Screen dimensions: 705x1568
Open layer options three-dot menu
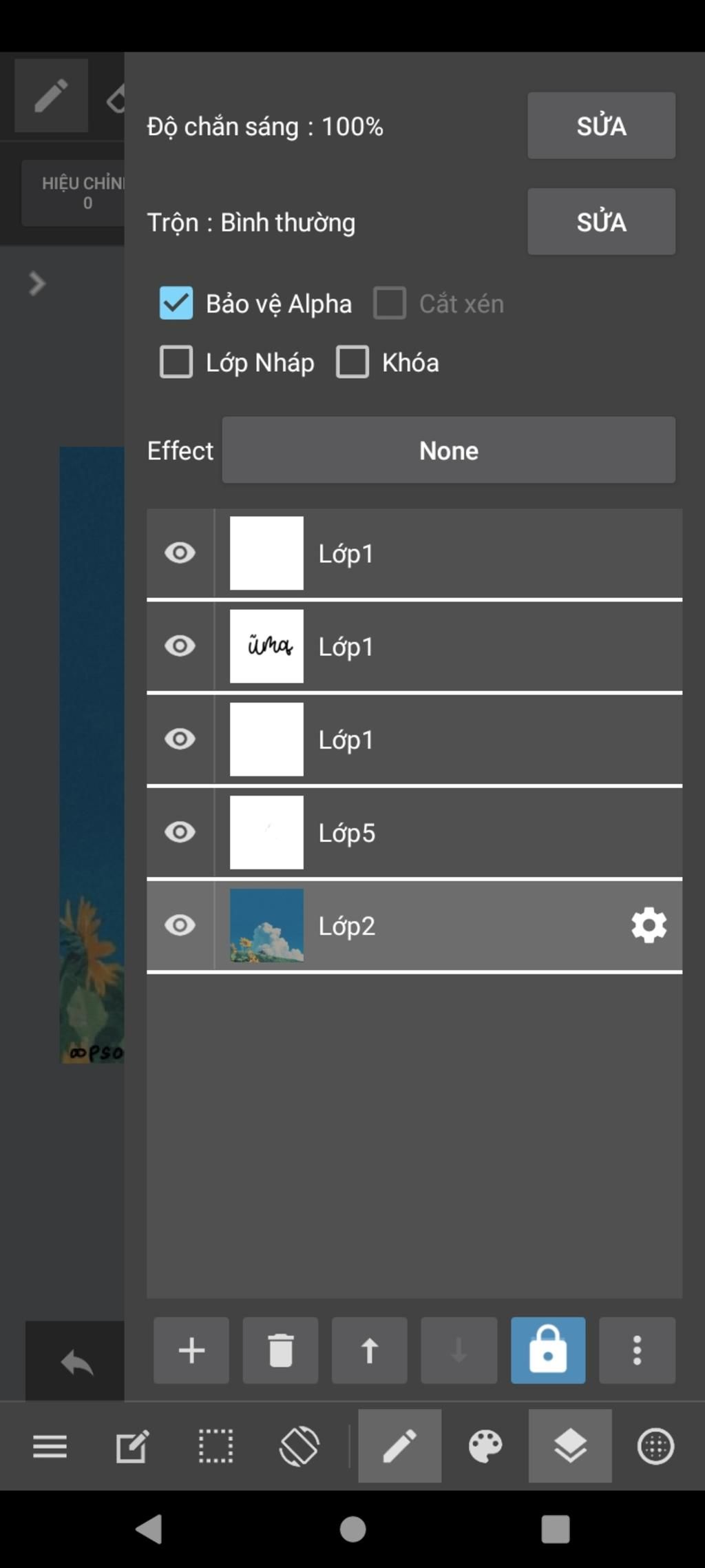point(638,1350)
